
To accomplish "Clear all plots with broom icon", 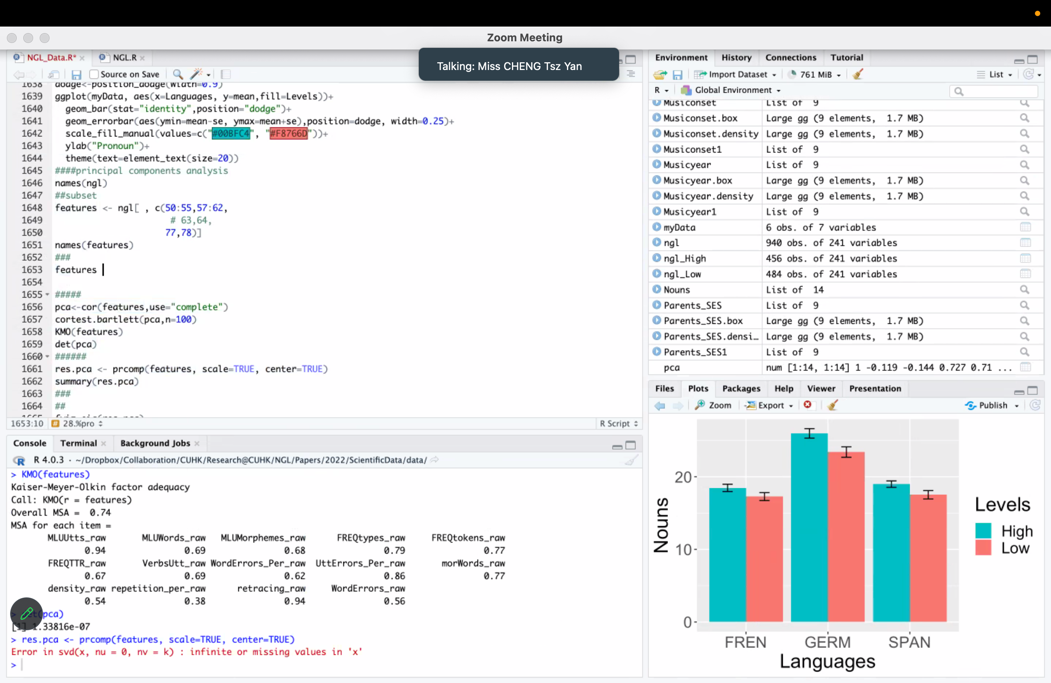I will (832, 405).
